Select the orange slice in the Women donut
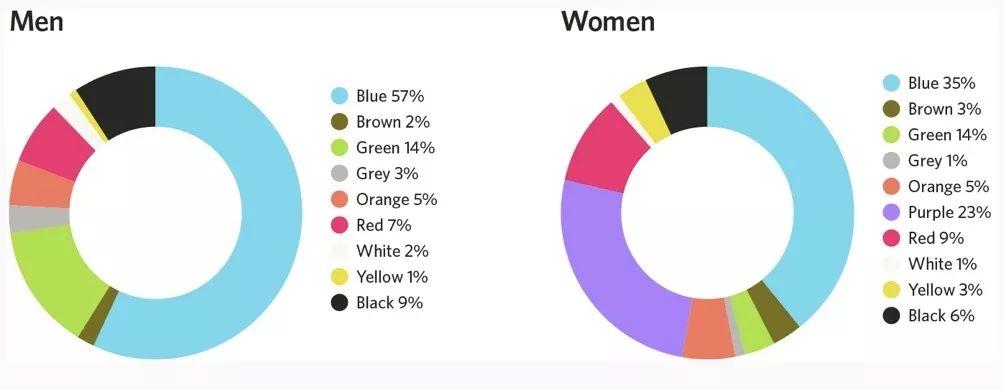Screen dimensions: 1004x390 click(x=706, y=329)
